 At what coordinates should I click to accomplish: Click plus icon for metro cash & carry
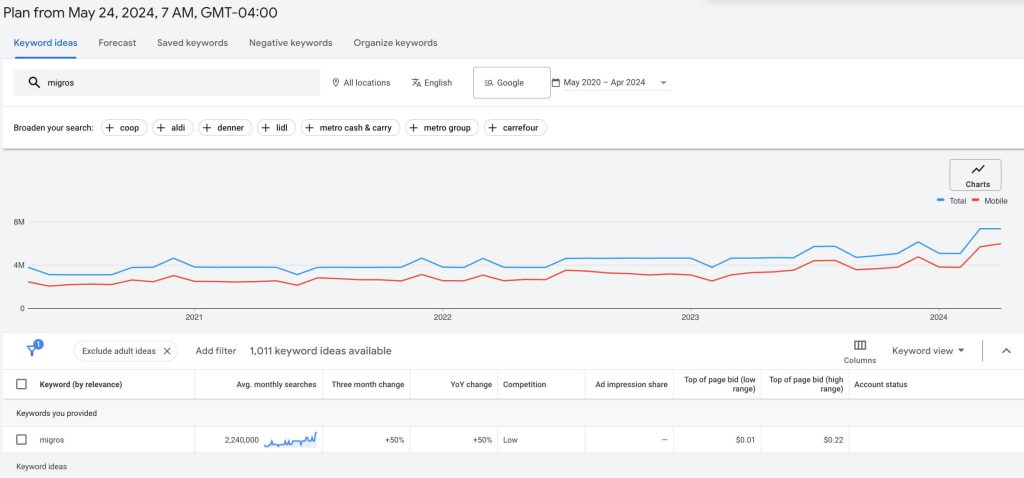(309, 128)
